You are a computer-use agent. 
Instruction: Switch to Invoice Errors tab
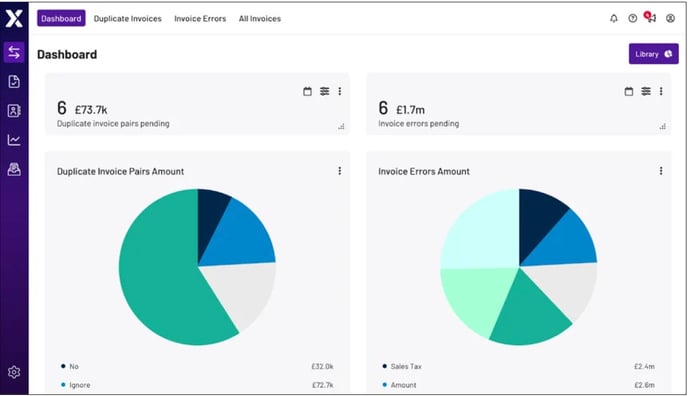[x=200, y=18]
